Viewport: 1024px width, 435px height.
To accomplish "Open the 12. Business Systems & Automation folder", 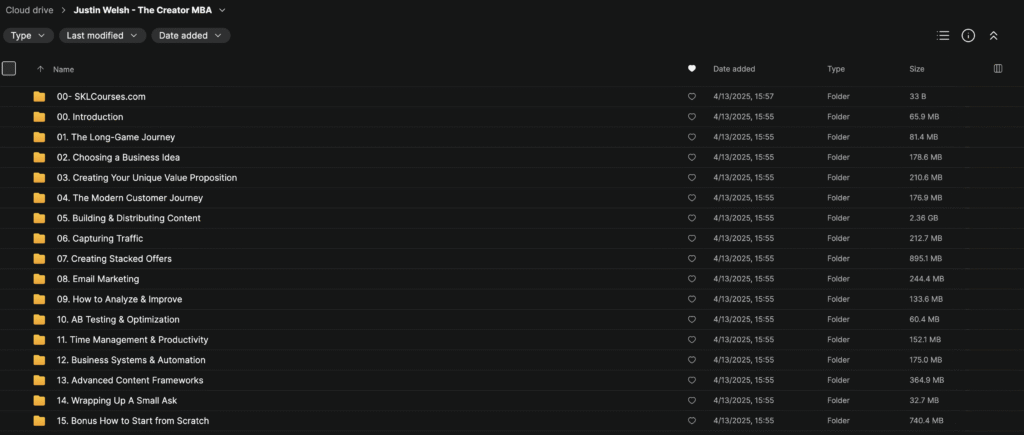I will click(131, 360).
